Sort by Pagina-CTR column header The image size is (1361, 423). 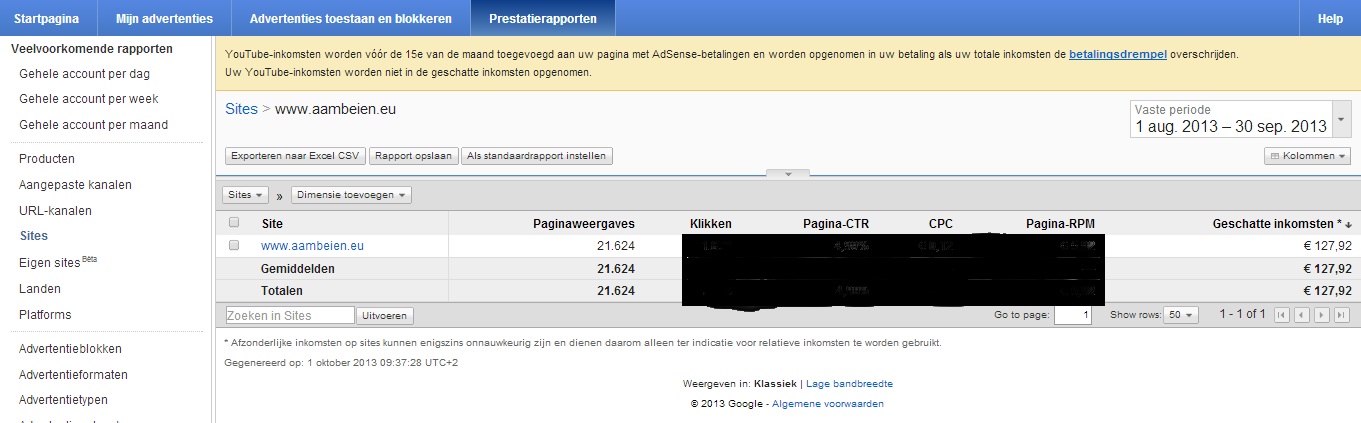[836, 224]
